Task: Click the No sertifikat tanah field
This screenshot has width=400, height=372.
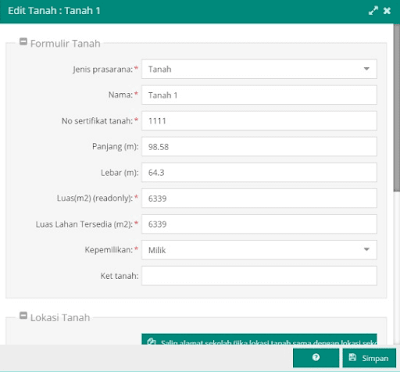Action: pyautogui.click(x=259, y=121)
